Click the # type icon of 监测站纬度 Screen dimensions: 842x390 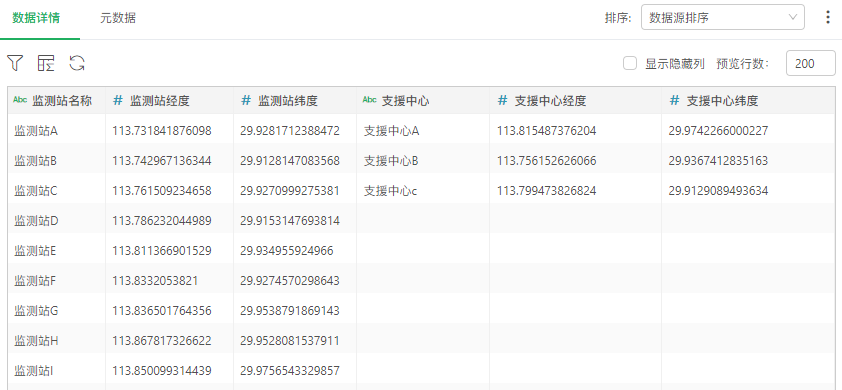tap(246, 100)
